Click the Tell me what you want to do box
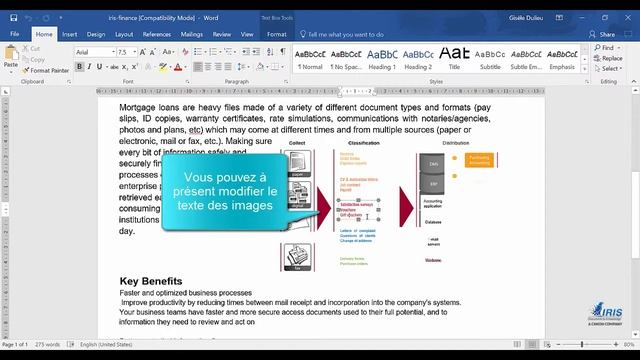This screenshot has width=640, height=360. (342, 34)
